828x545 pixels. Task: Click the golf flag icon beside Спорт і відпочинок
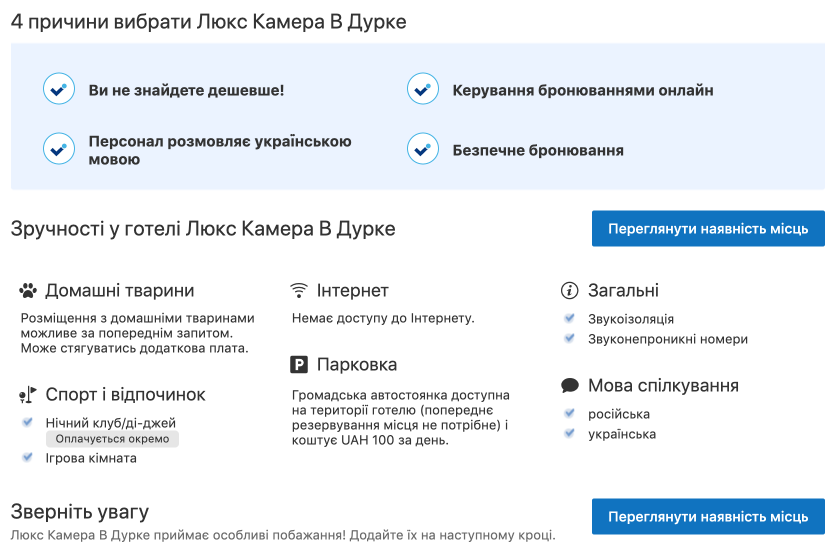click(28, 394)
